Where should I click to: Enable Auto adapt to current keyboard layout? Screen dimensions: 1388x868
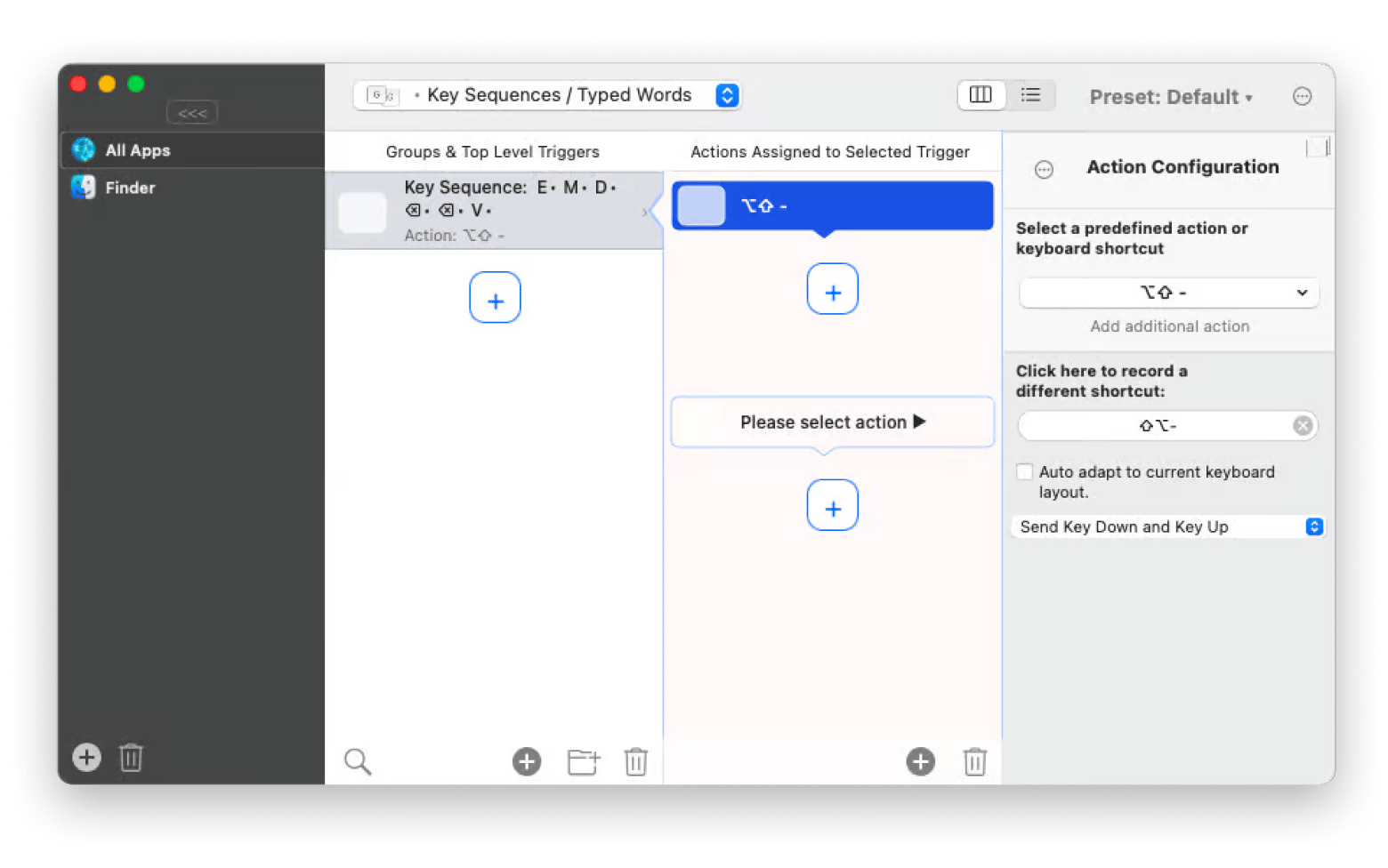pos(1025,472)
